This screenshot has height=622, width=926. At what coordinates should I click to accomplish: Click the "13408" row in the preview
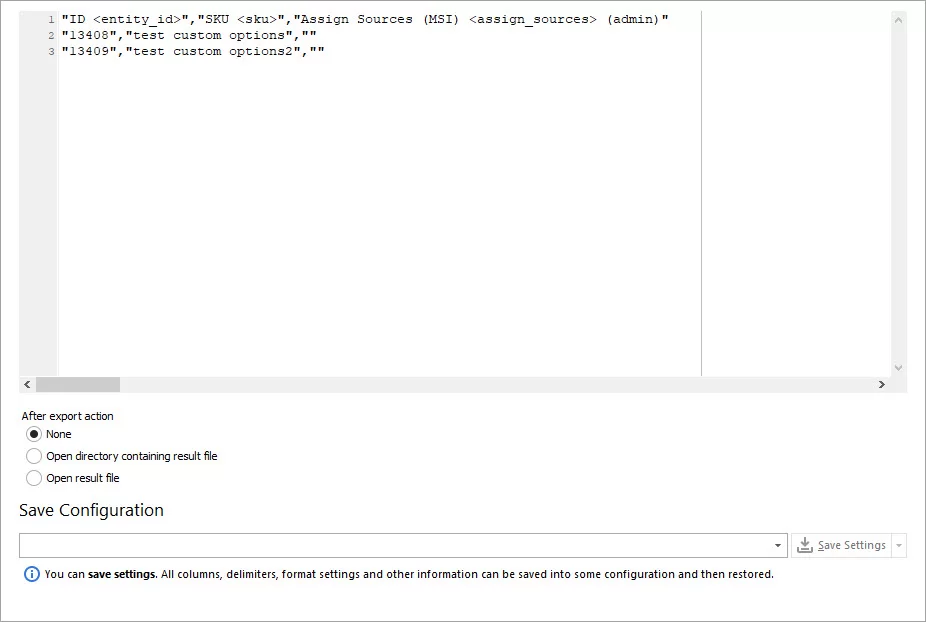tap(189, 35)
